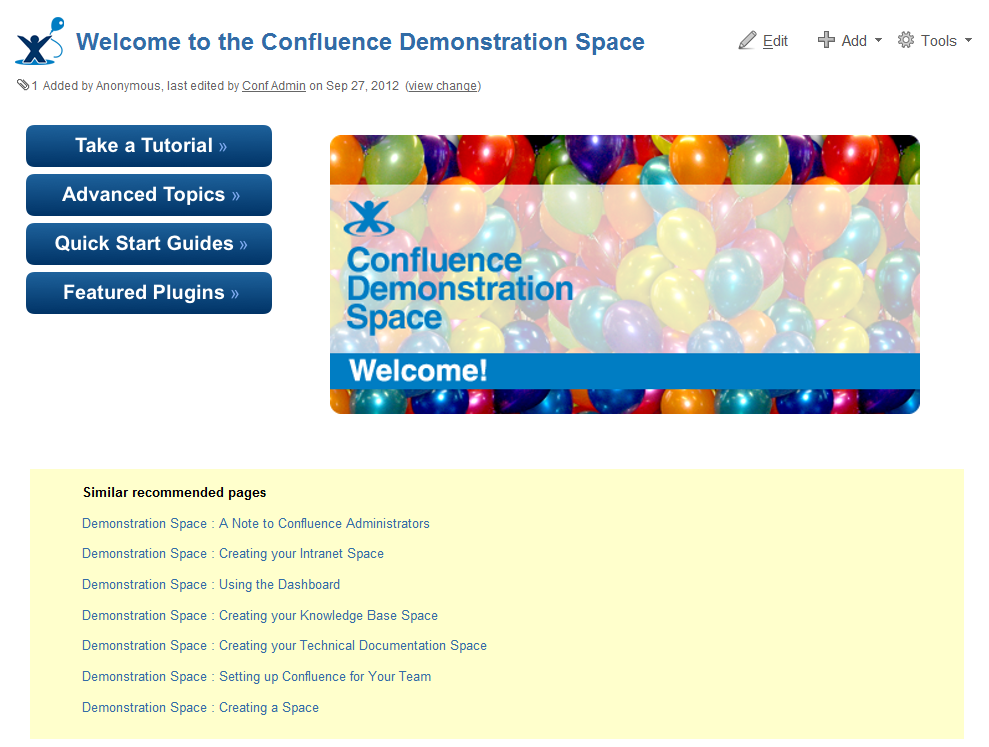
Task: Open the Advanced Topics button
Action: tap(149, 195)
